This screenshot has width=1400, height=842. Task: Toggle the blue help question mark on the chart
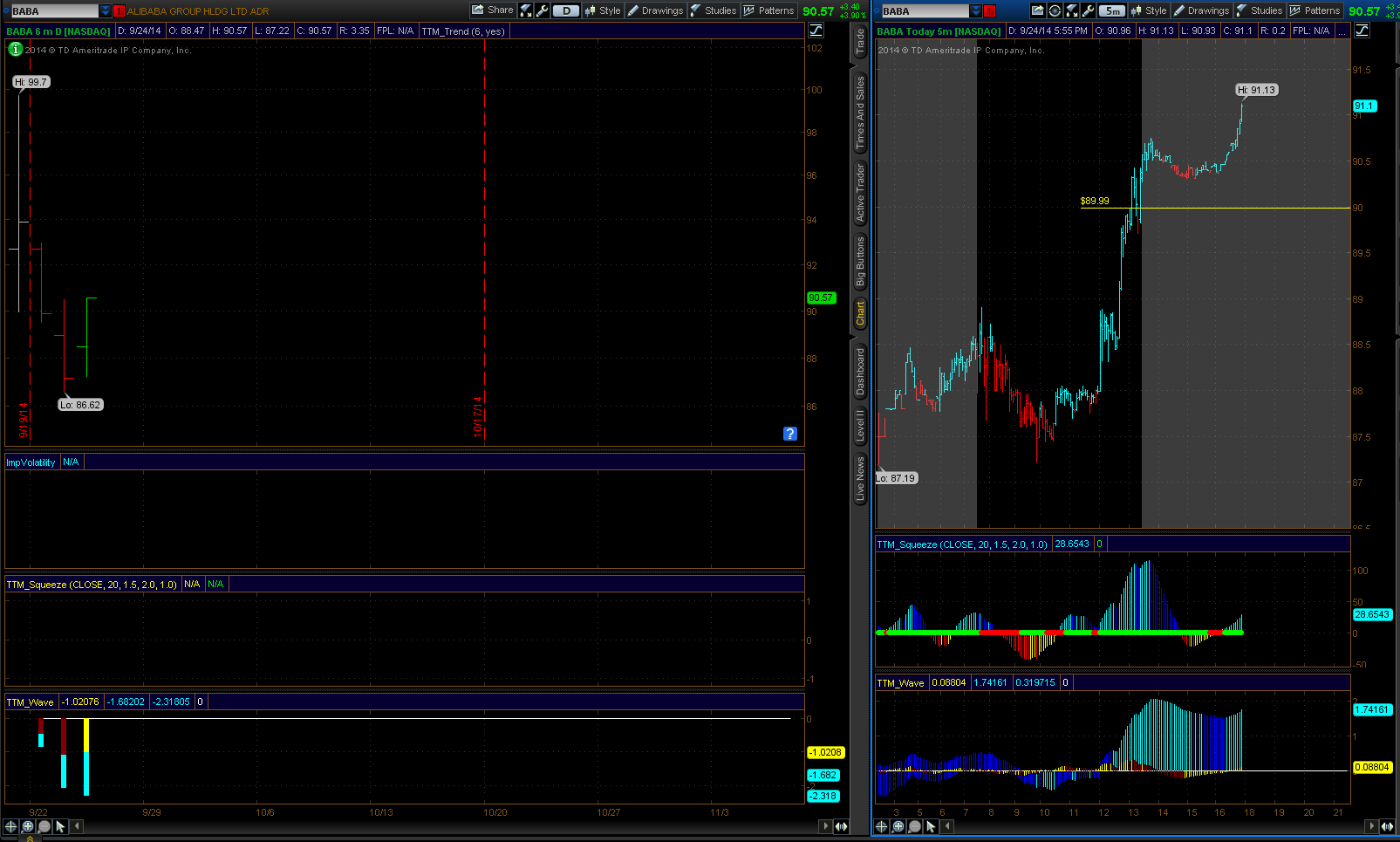click(x=789, y=434)
